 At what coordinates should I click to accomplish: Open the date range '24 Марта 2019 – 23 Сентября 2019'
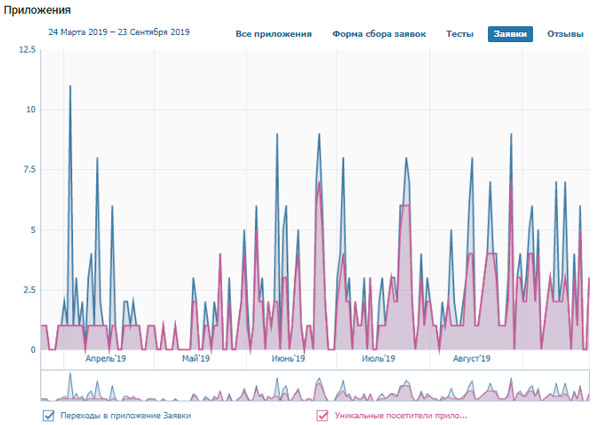119,33
